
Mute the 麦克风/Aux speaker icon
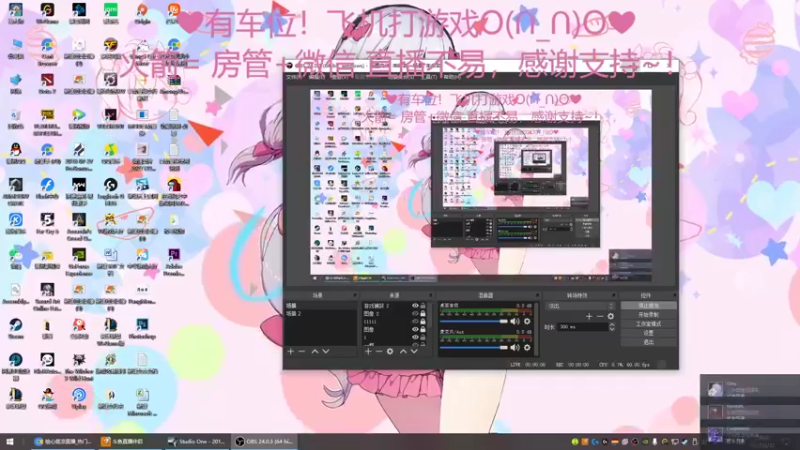click(x=515, y=347)
